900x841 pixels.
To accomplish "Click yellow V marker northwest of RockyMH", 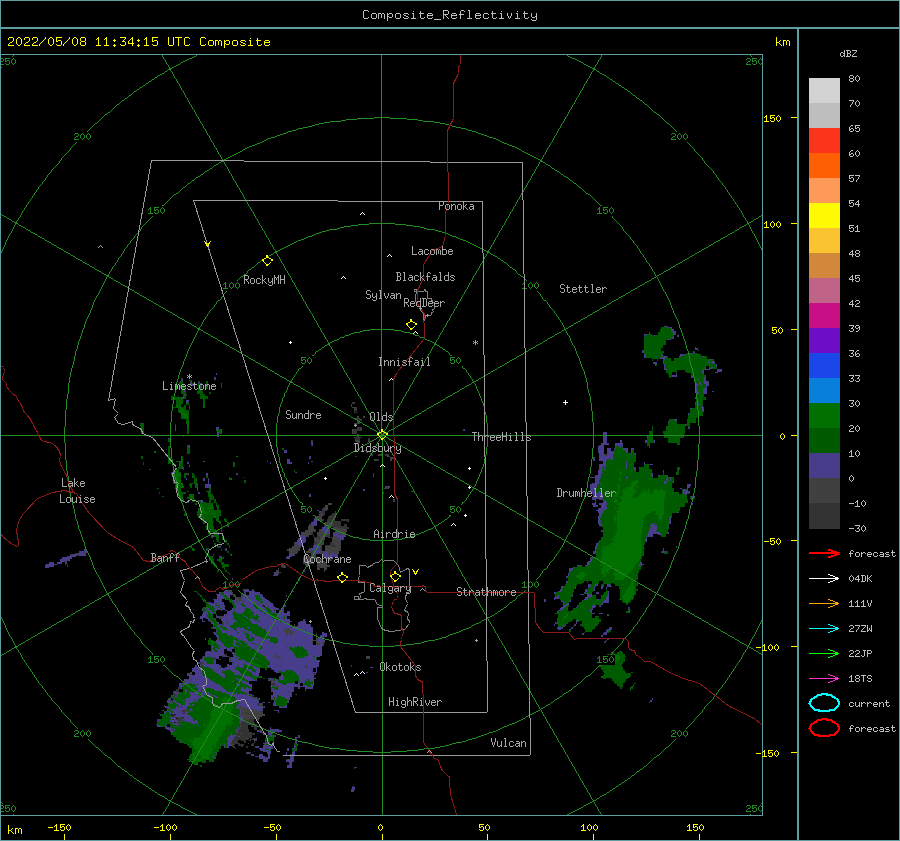I will (x=208, y=244).
